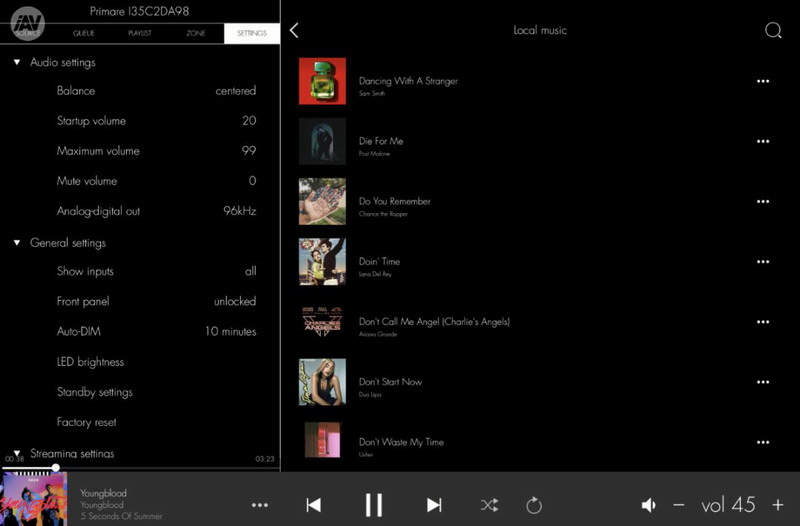Play the song titled Don't Waste My Time
800x526 pixels.
tap(401, 442)
